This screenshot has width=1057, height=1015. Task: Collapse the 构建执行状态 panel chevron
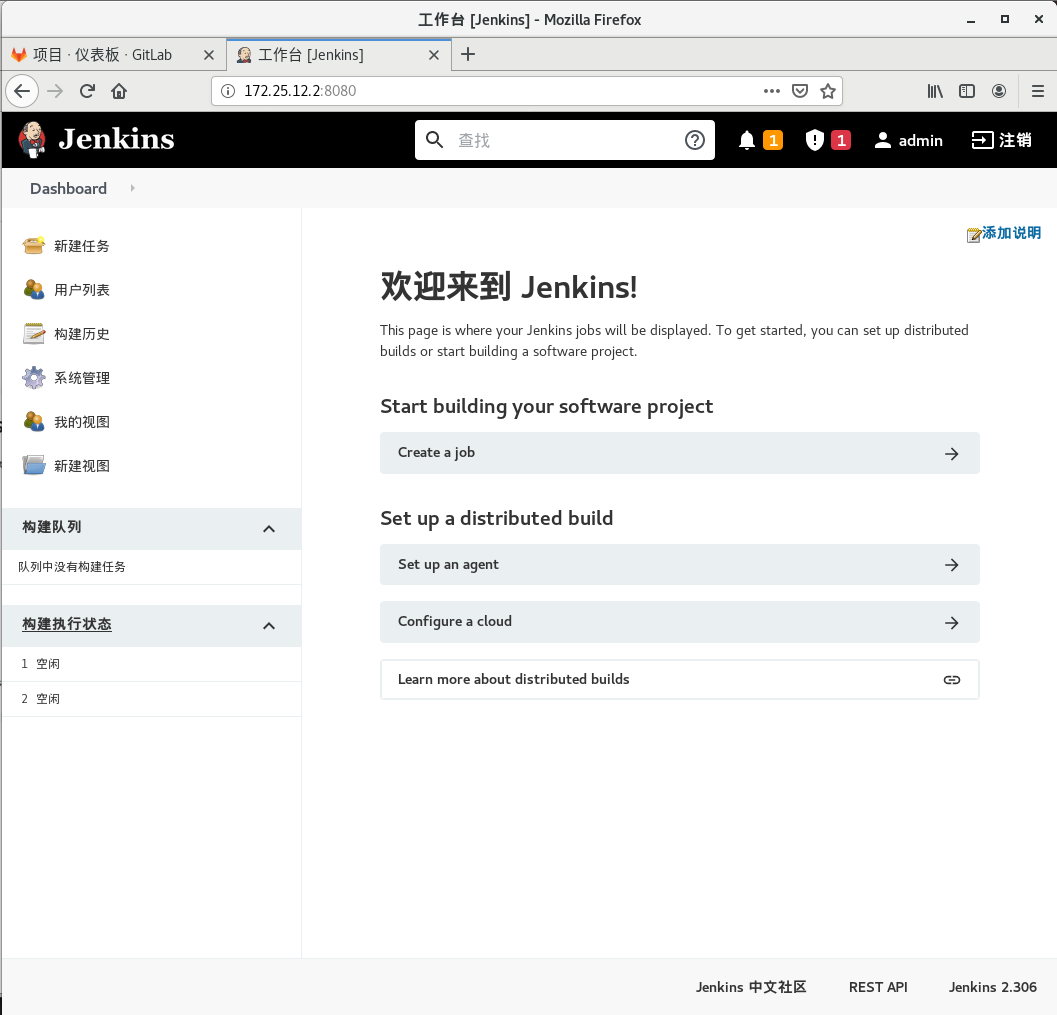click(269, 625)
